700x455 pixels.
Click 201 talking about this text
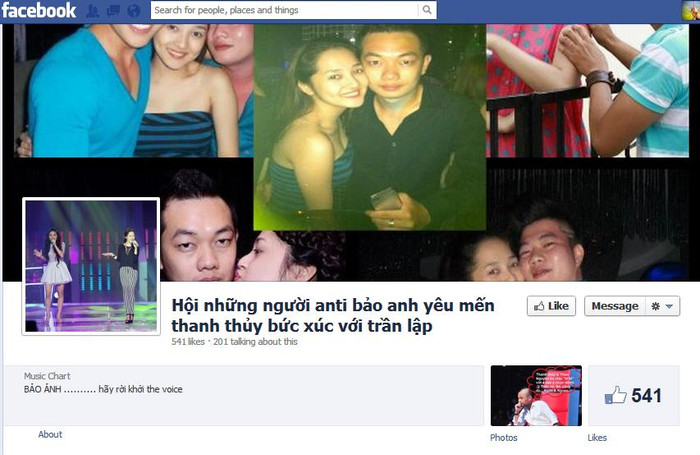tap(255, 342)
